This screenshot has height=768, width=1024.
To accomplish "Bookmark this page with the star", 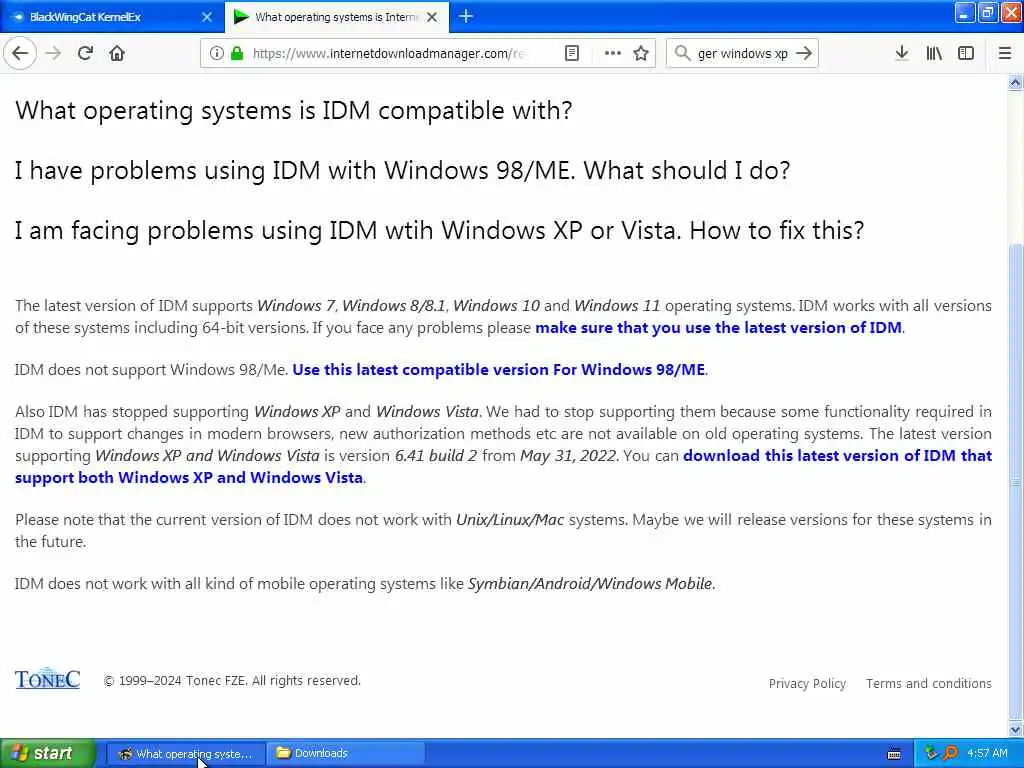I will tap(641, 54).
